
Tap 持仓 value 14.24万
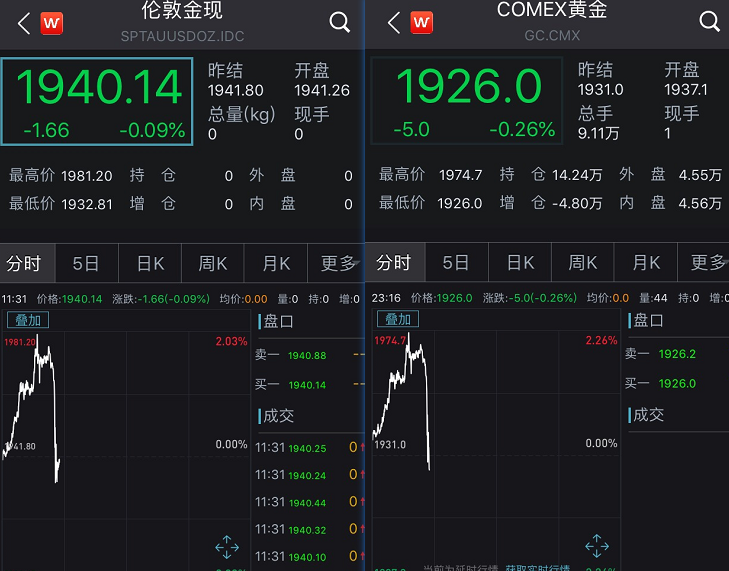pos(577,175)
